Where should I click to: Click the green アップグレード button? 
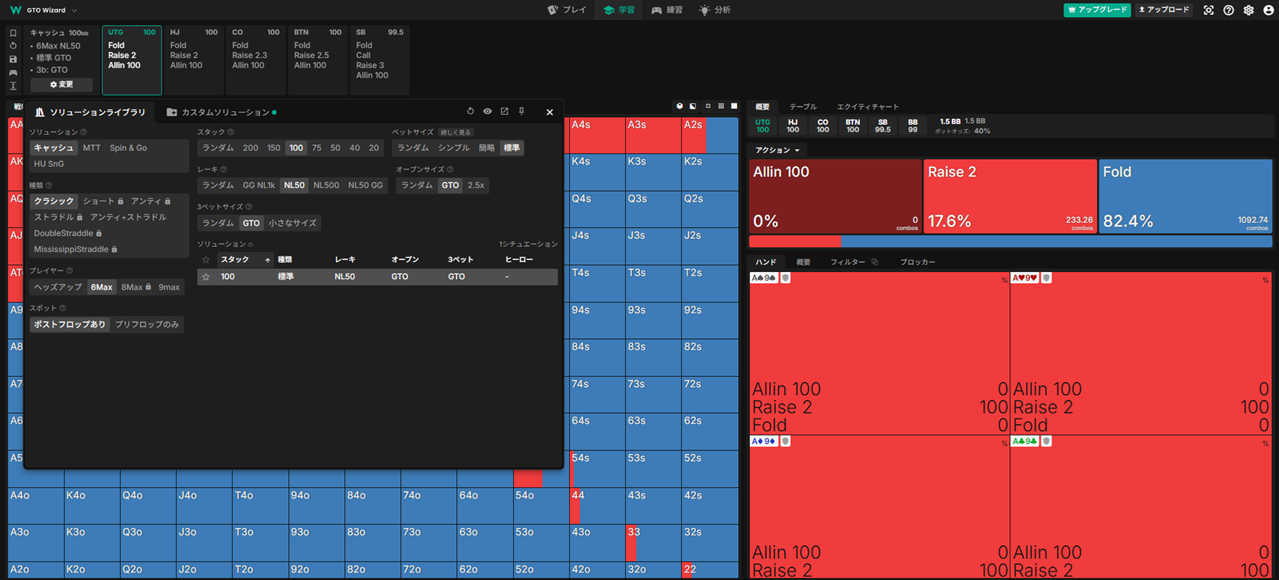click(1097, 10)
